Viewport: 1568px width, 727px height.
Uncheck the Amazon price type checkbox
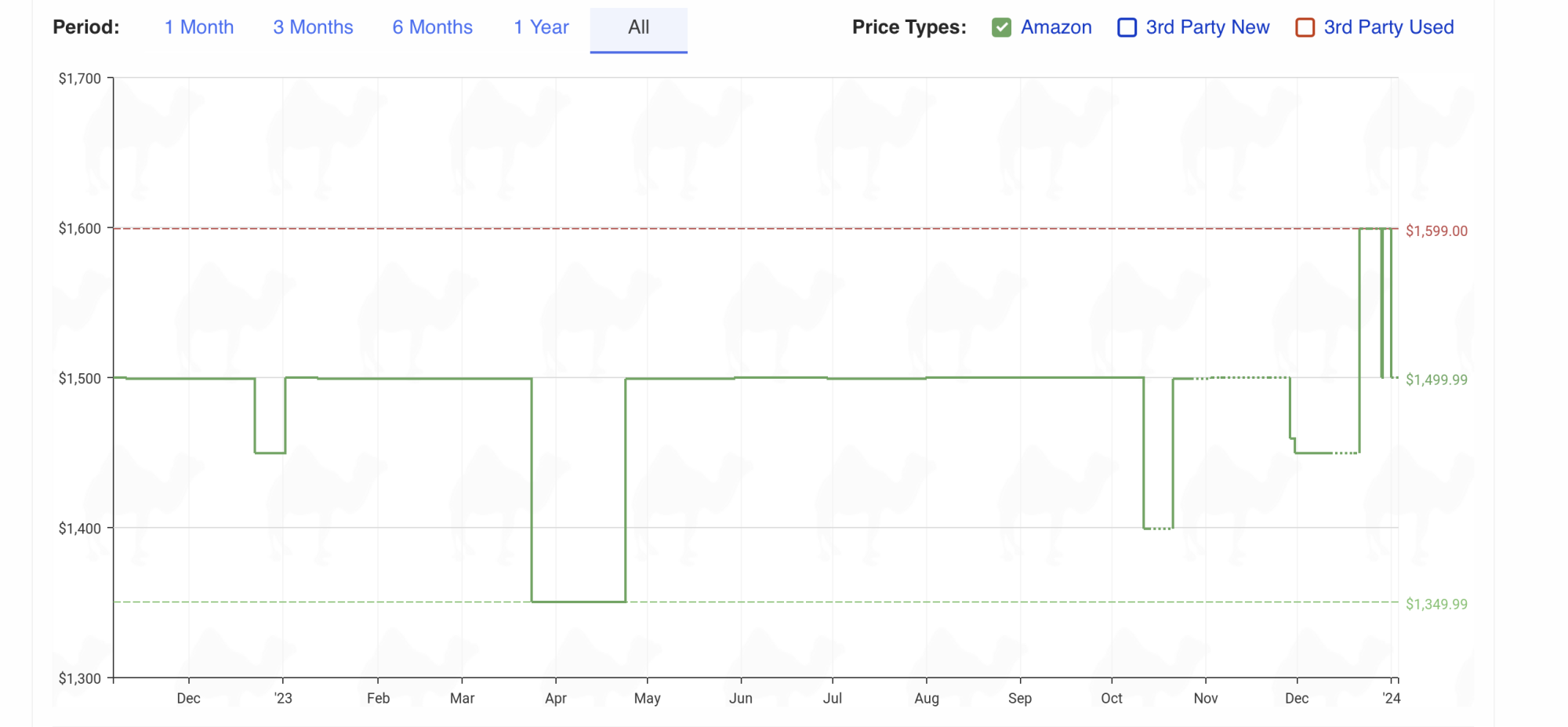(x=1001, y=27)
